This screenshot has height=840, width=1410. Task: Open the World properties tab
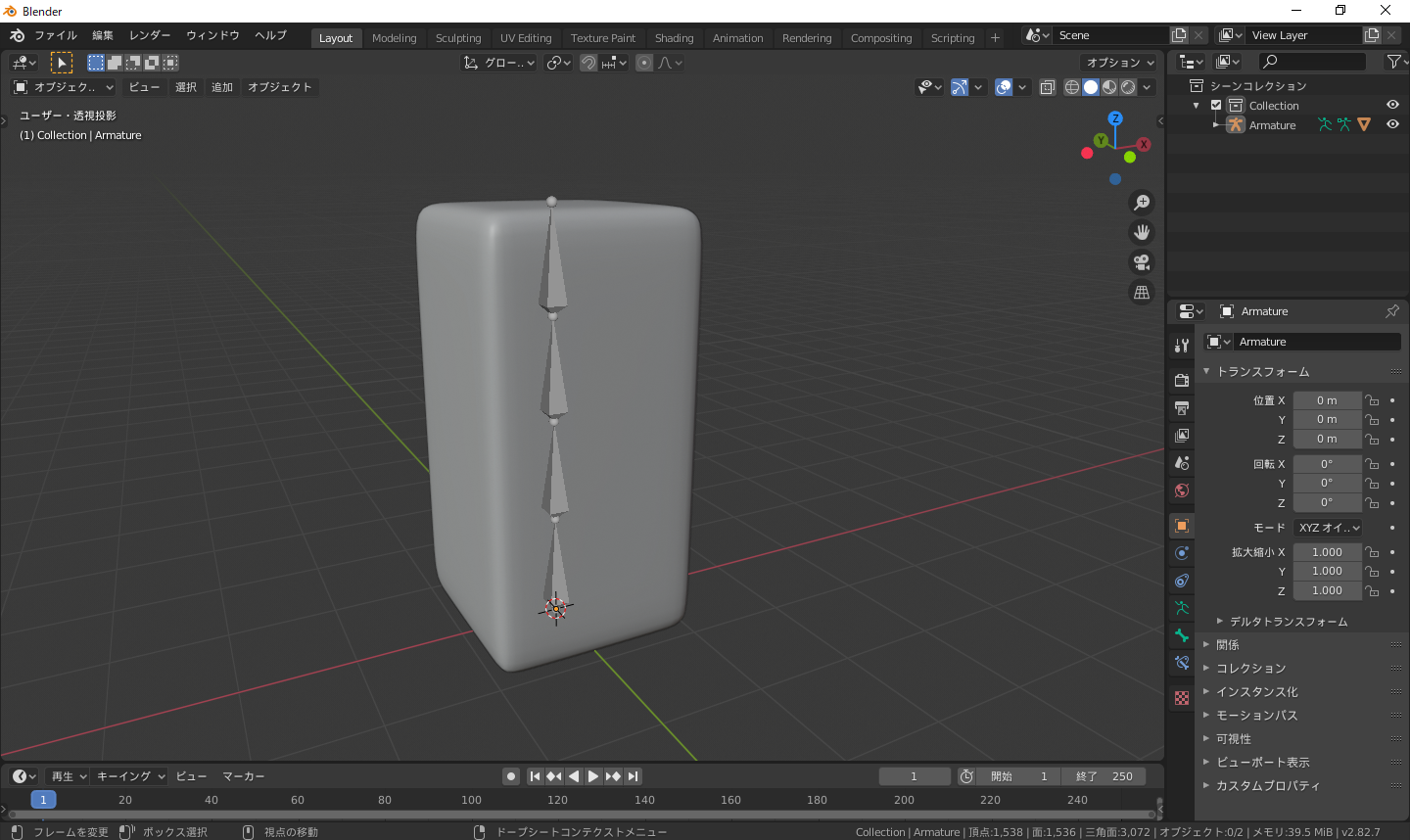tap(1182, 490)
